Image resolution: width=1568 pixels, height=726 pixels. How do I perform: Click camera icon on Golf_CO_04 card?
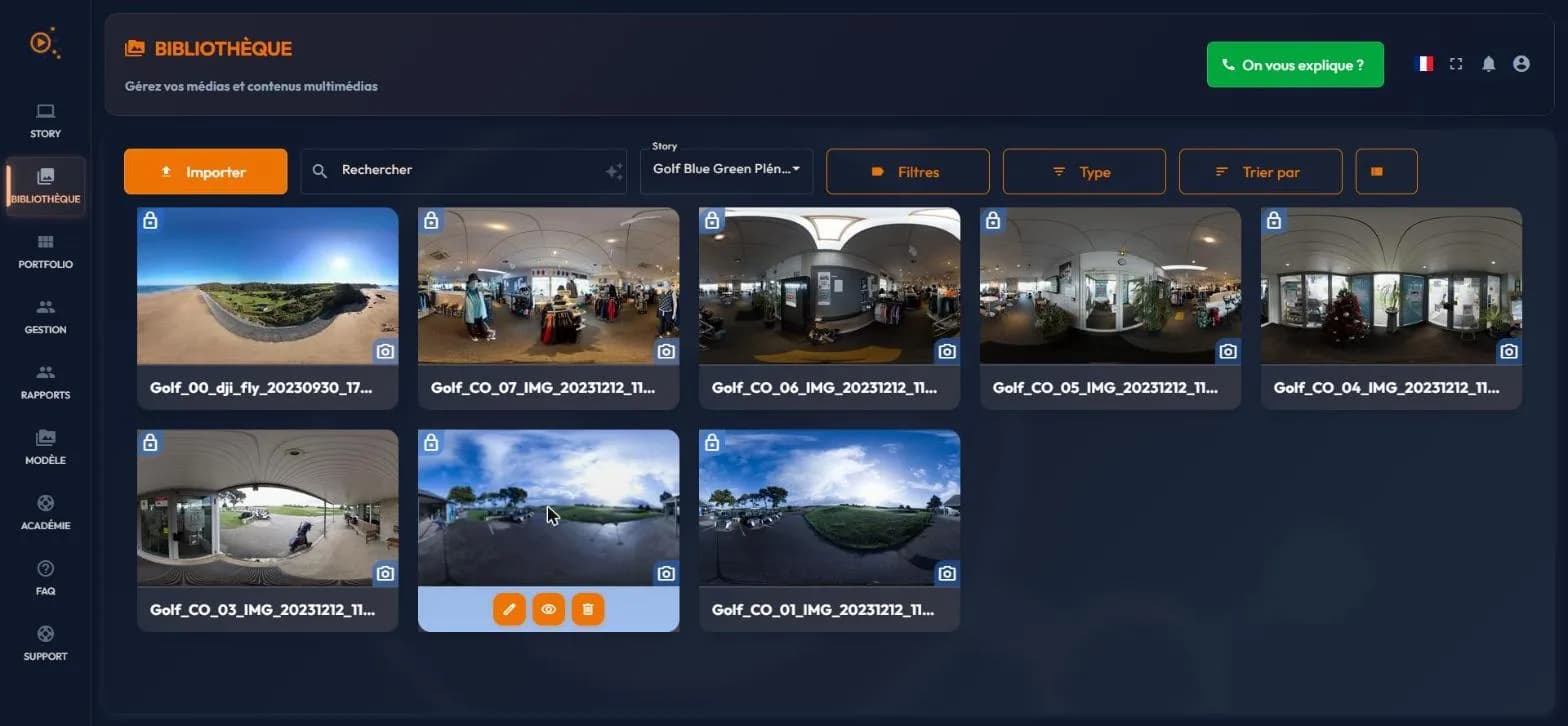pos(1509,351)
